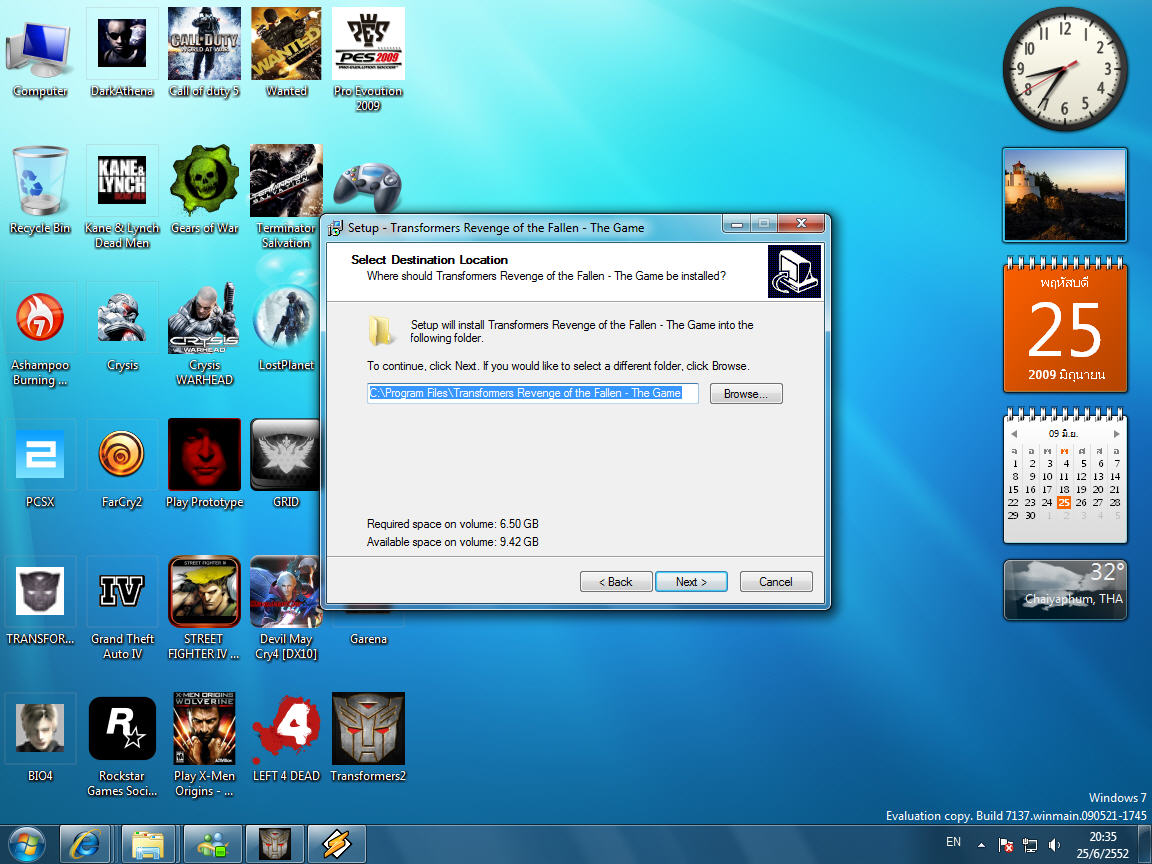
Task: Click the EN language indicator
Action: 953,842
